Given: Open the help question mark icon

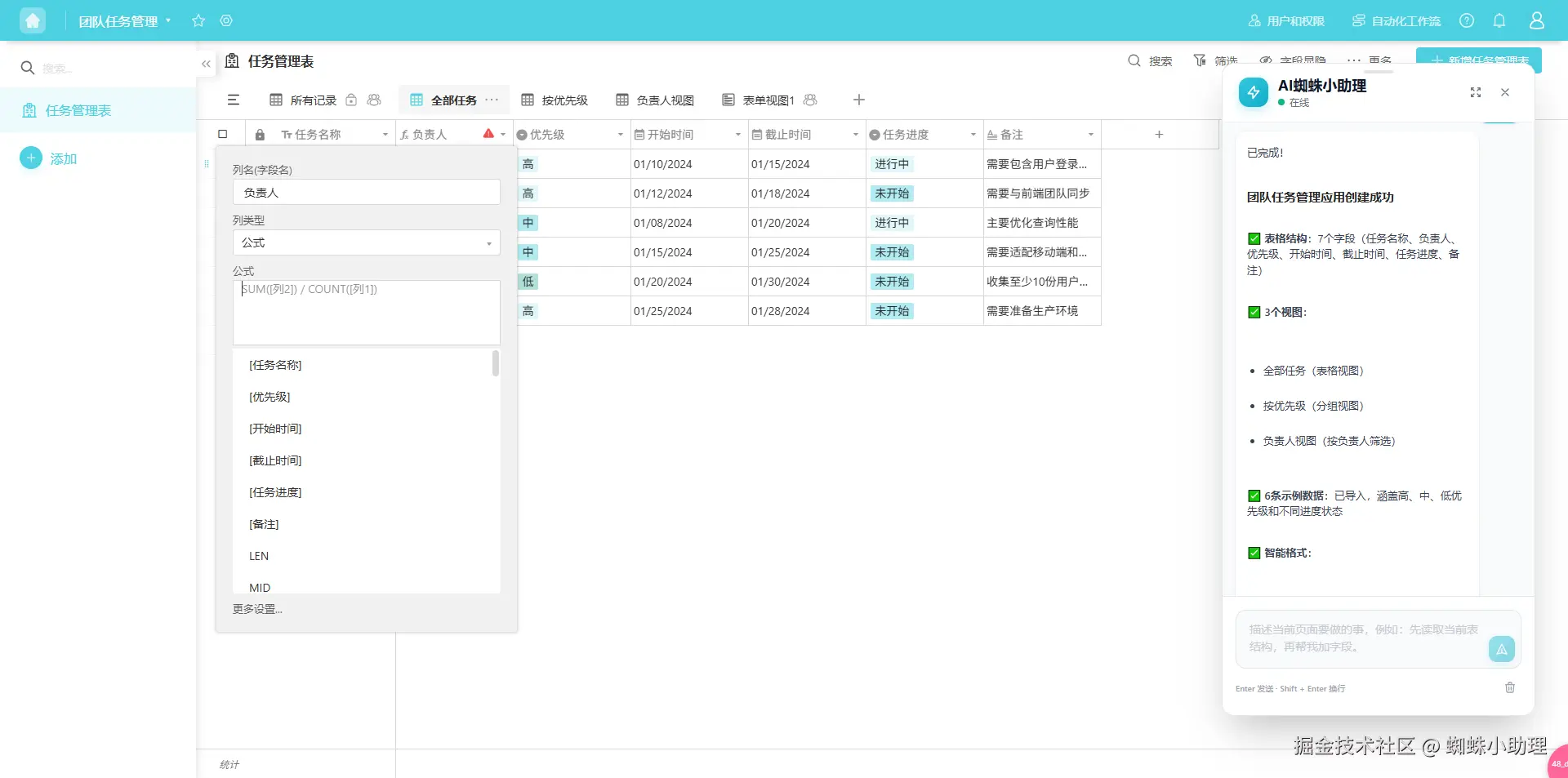Looking at the screenshot, I should (x=1467, y=20).
